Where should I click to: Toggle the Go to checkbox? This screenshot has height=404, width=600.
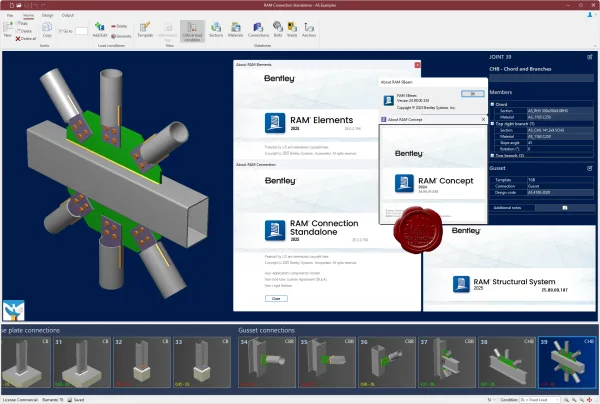(60, 31)
